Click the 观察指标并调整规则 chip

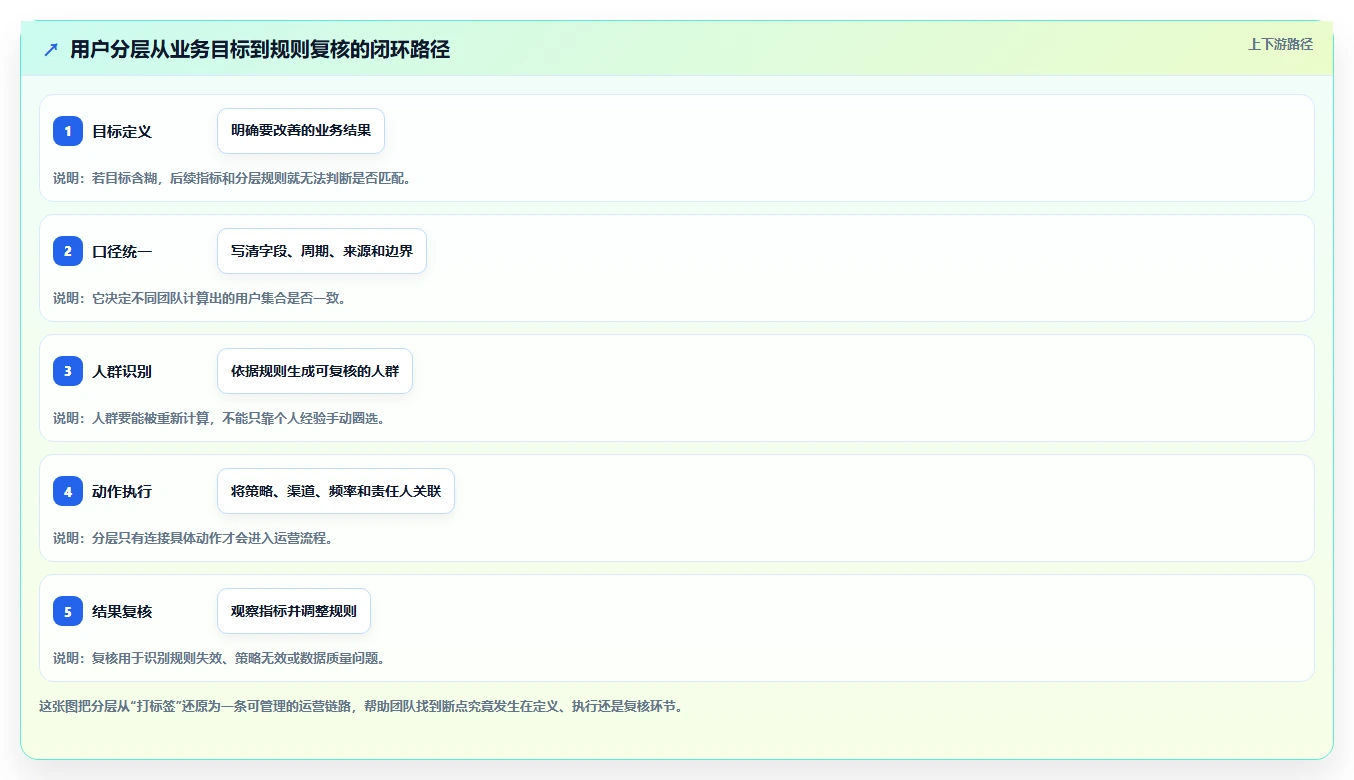point(294,611)
